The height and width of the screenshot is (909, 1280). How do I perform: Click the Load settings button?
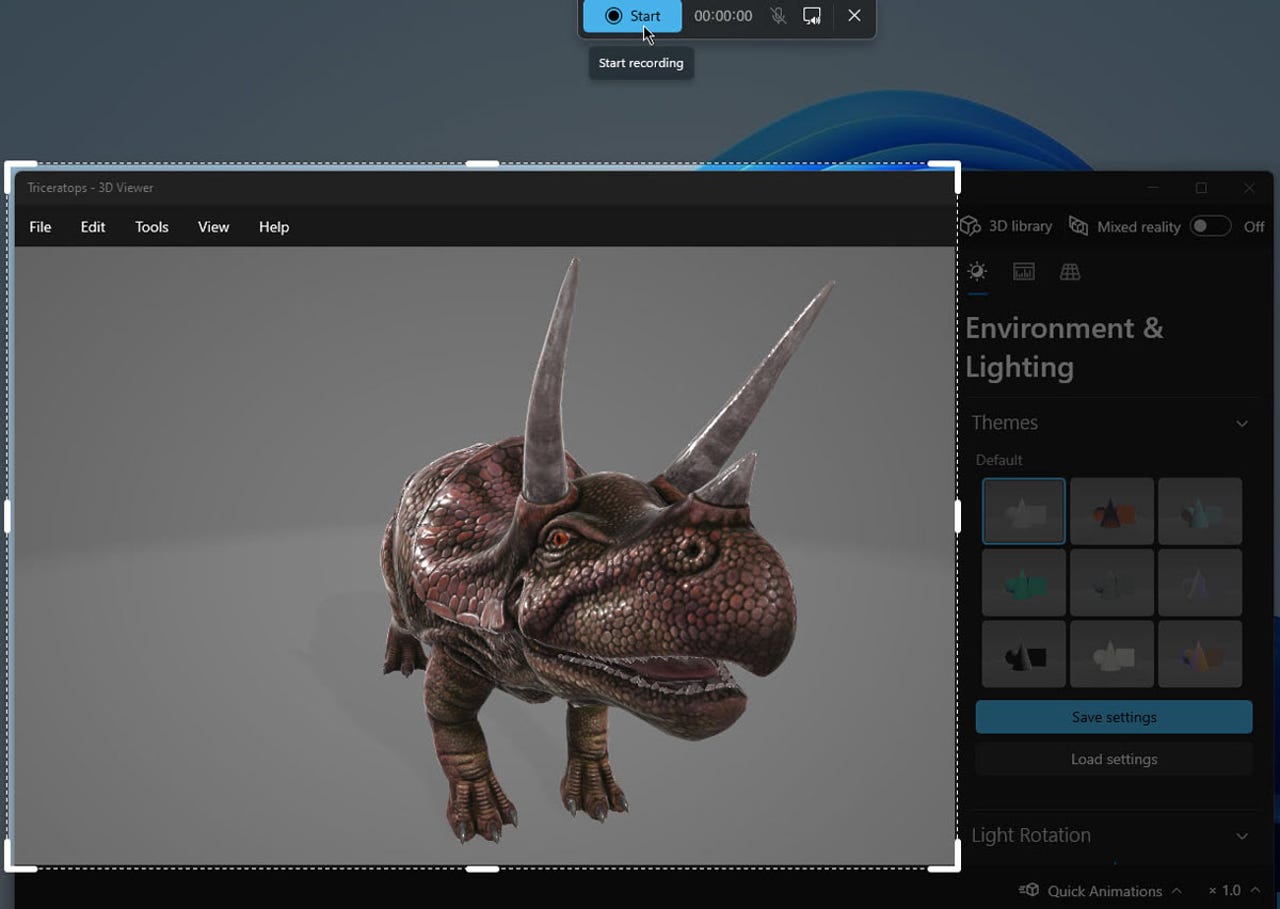point(1114,759)
